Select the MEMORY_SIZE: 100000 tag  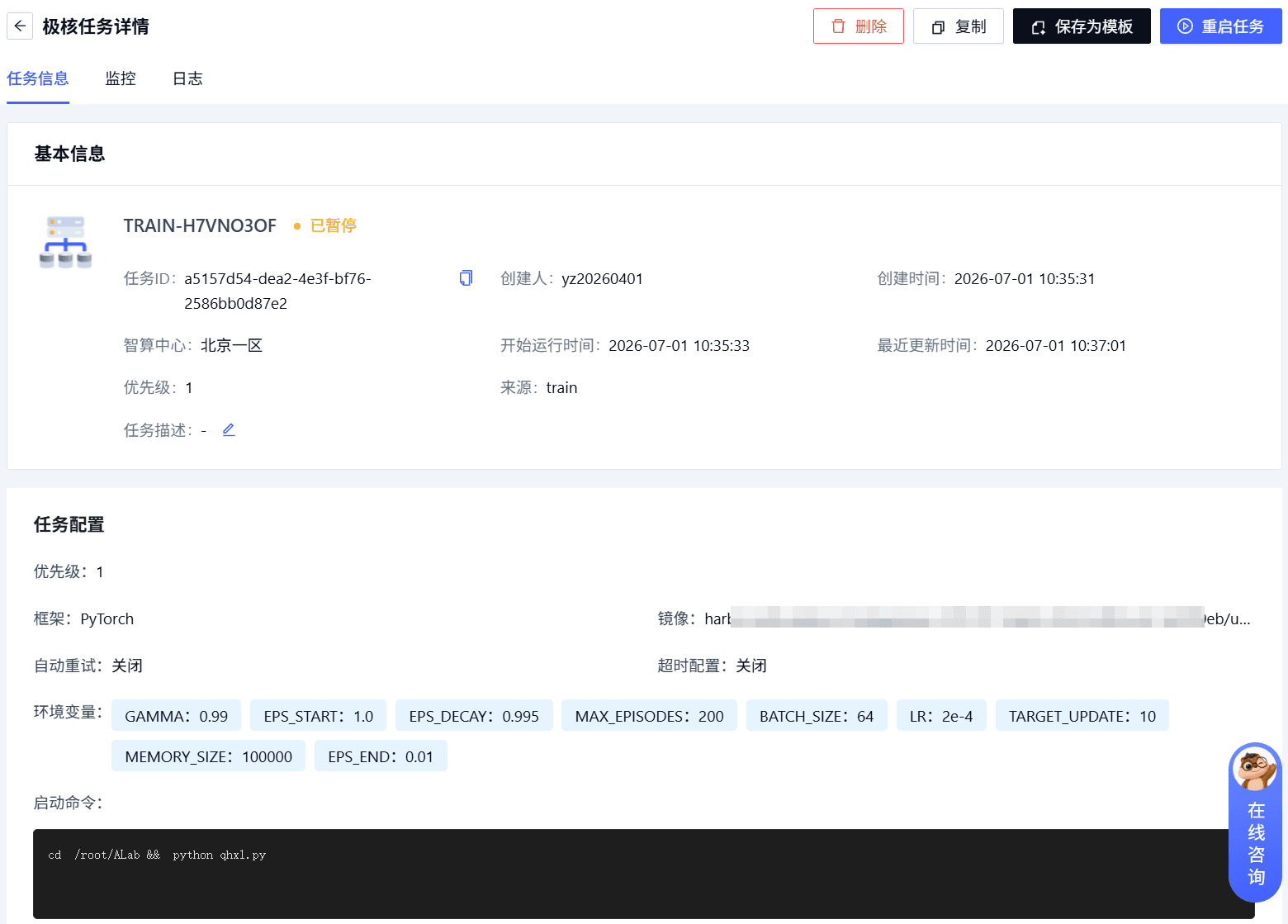[x=208, y=756]
